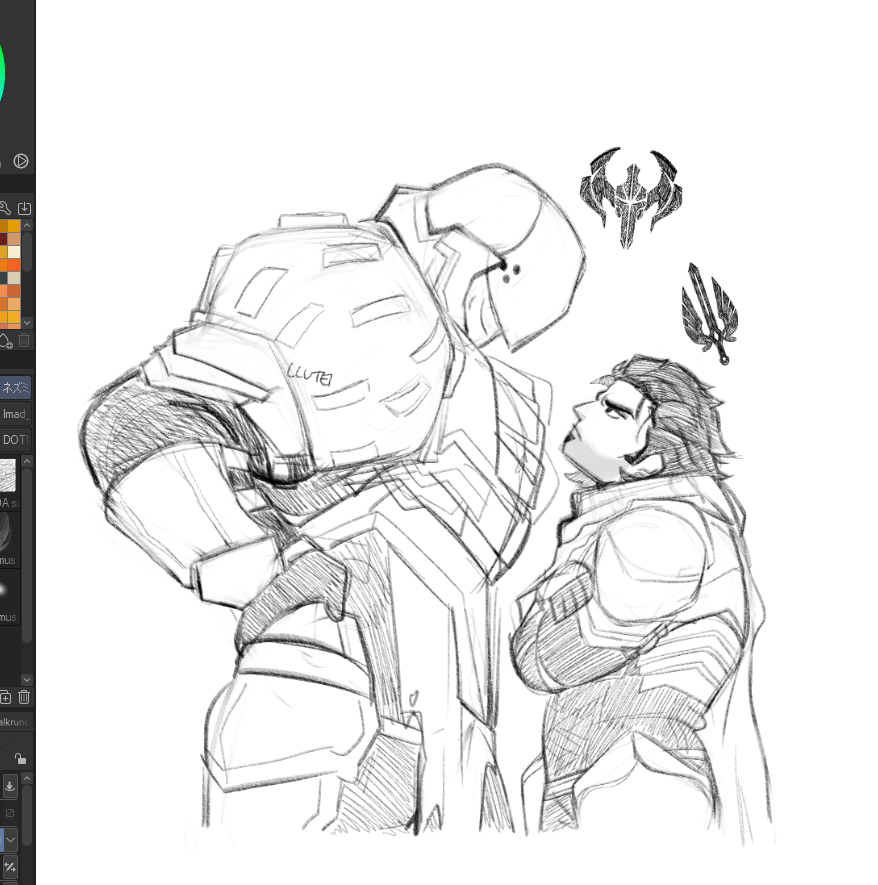Switch to the ネズミ brush group tab
This screenshot has height=885, width=878.
click(x=15, y=387)
